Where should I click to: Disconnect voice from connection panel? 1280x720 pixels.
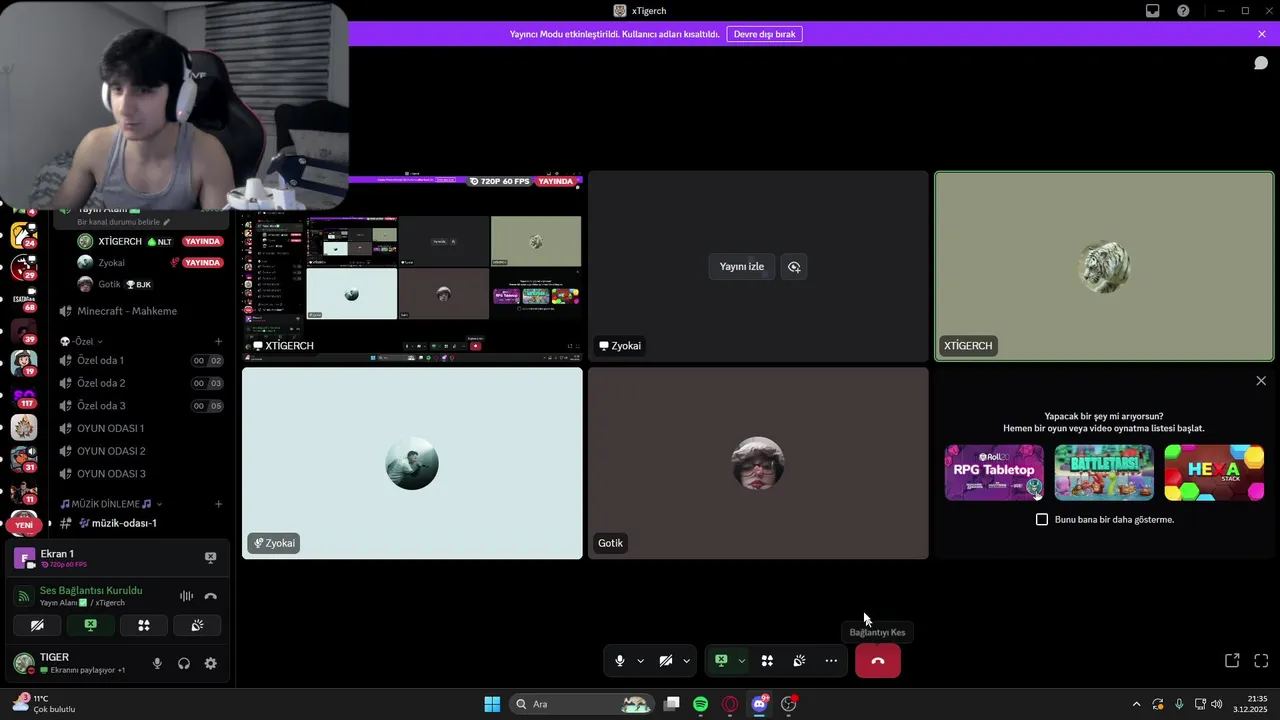click(x=211, y=596)
